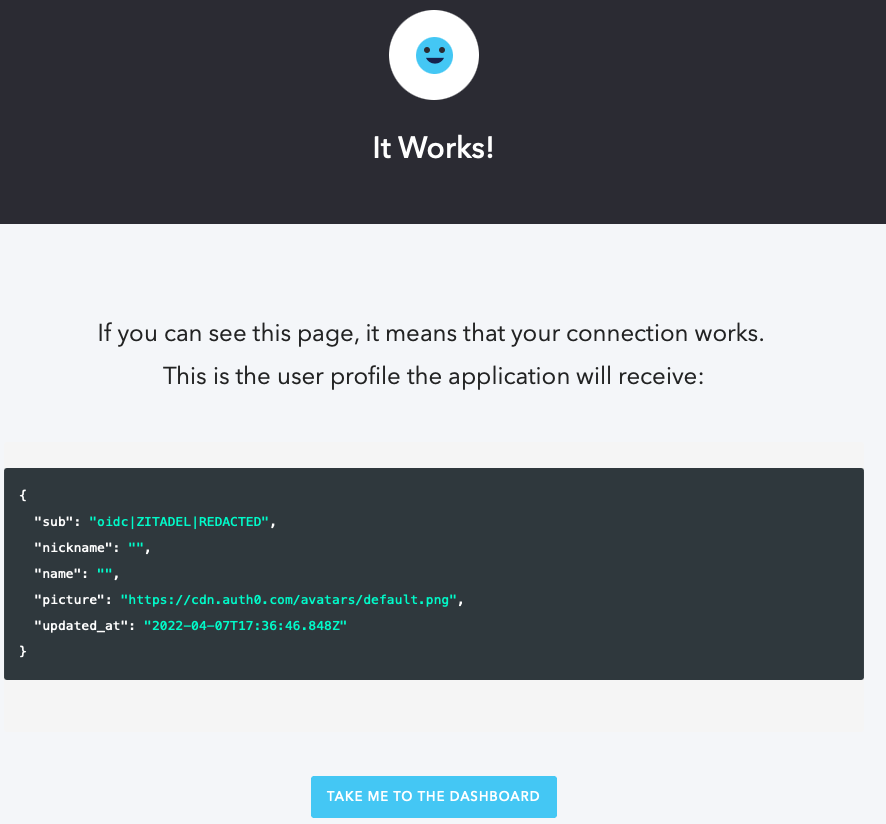The width and height of the screenshot is (886, 824).
Task: Click the "user profile the application will receive" line
Action: pyautogui.click(x=433, y=377)
